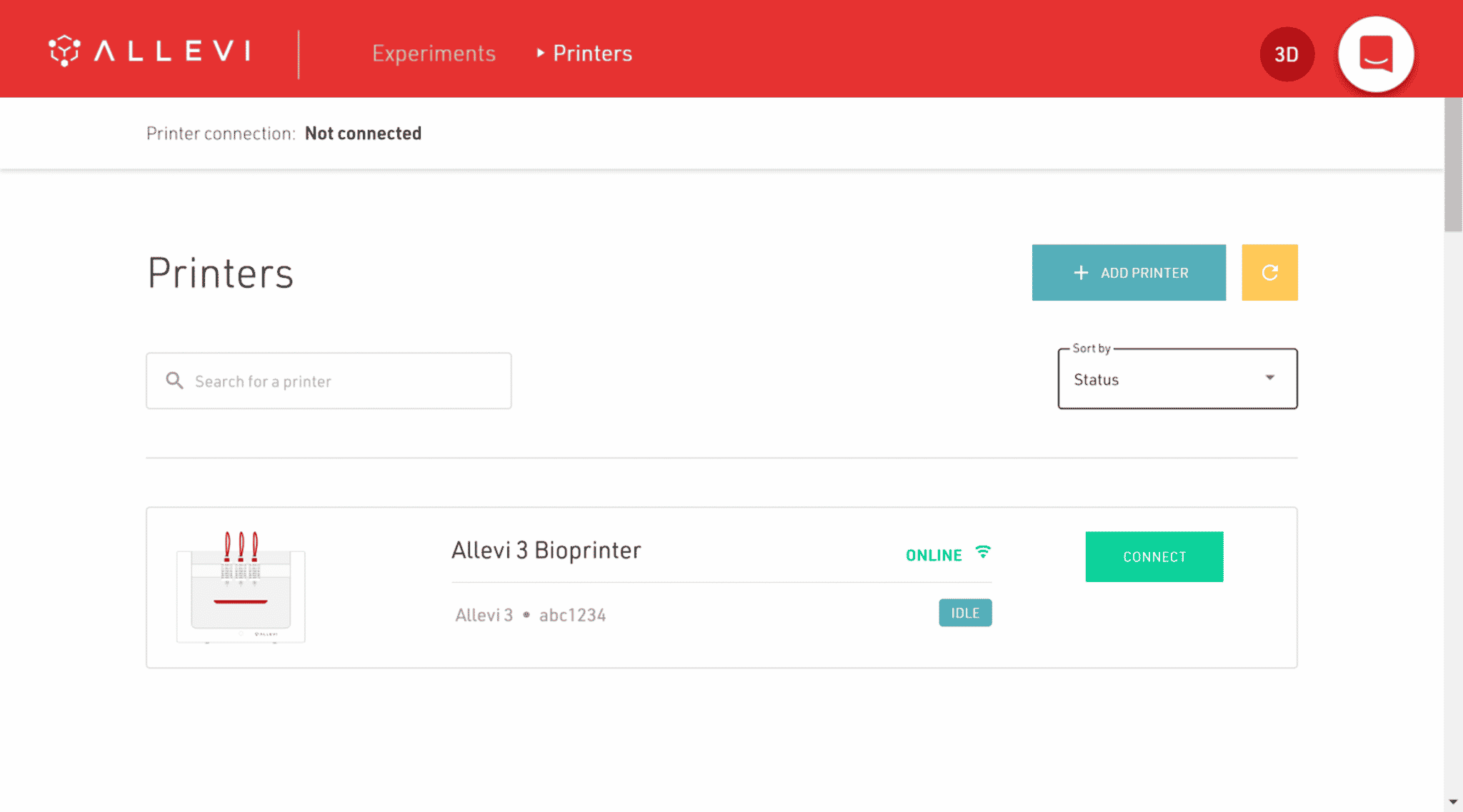1463x812 pixels.
Task: Click the IDLE status badge
Action: [964, 613]
